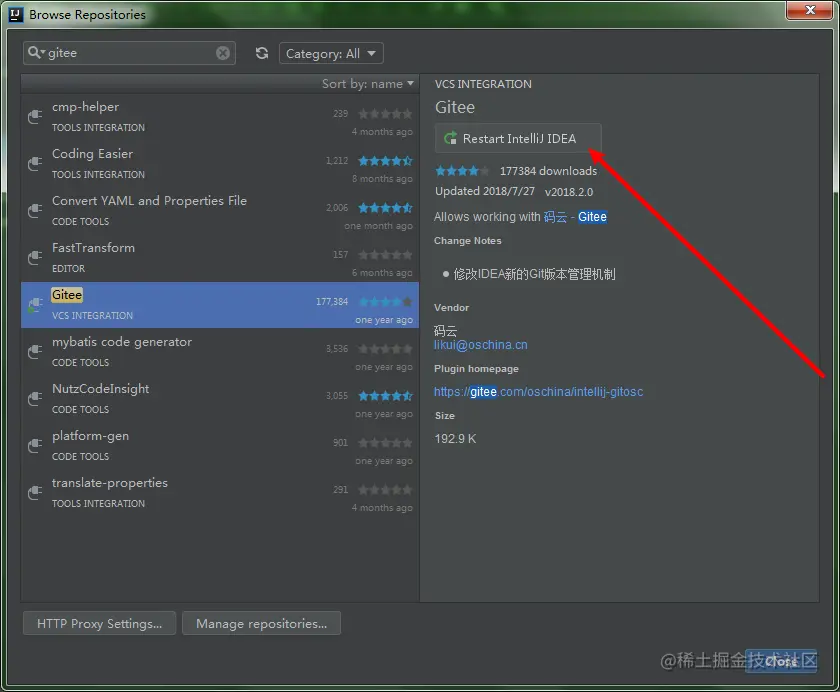
Task: Click Manage repositories button
Action: click(261, 623)
